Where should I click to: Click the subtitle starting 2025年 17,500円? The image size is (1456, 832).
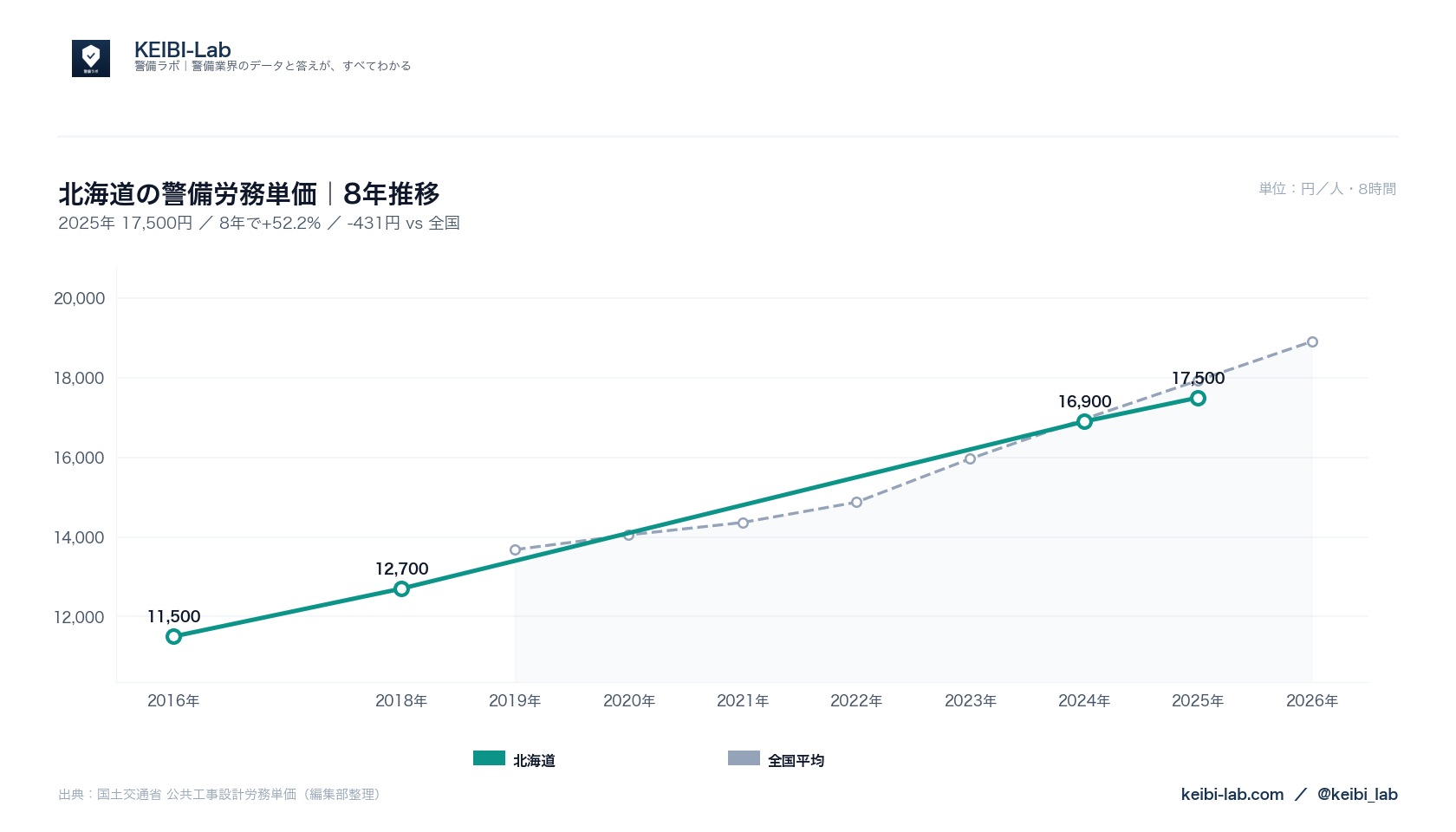[x=259, y=223]
